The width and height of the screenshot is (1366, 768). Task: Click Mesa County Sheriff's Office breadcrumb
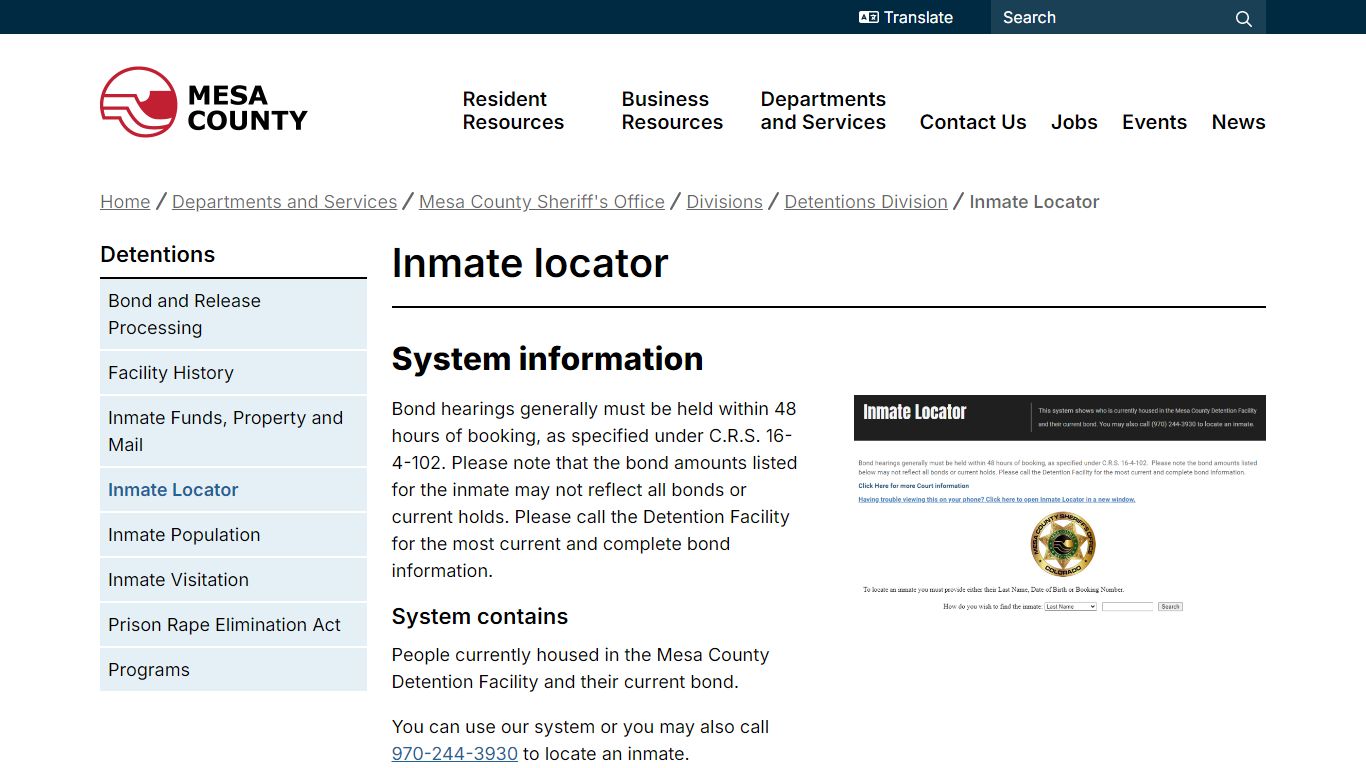click(542, 202)
